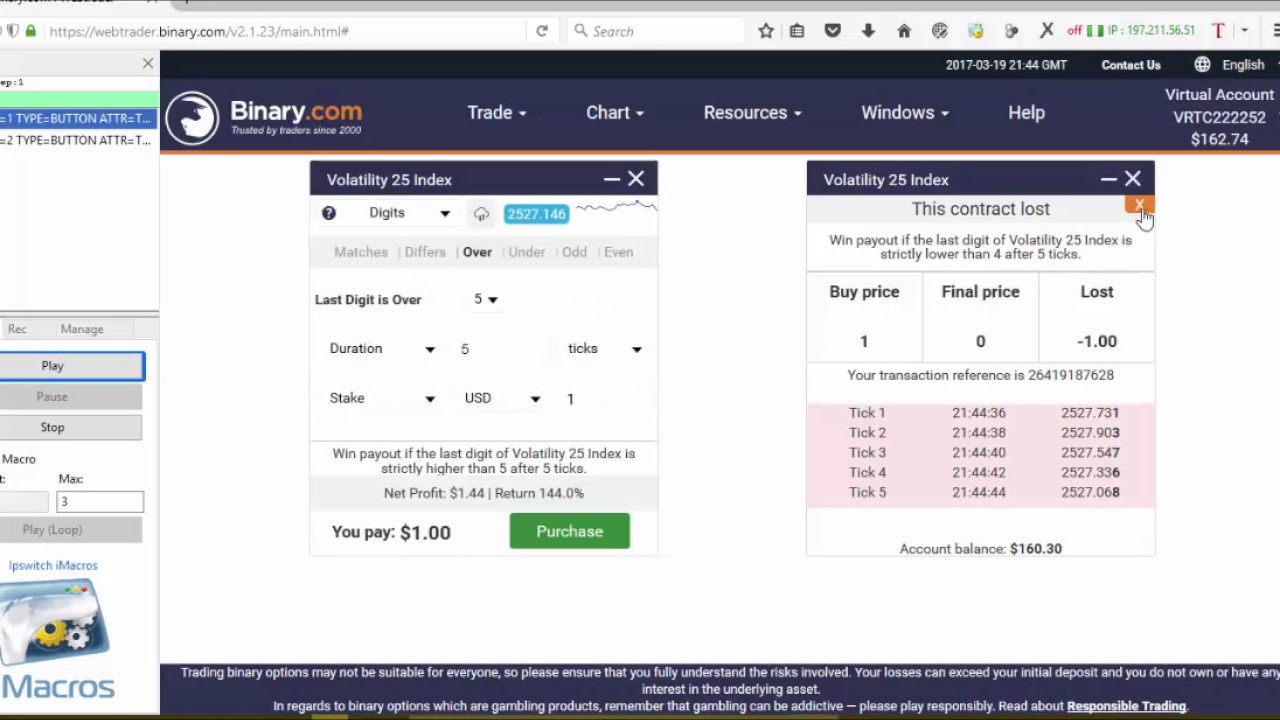This screenshot has height=720, width=1280.
Task: Select the Differs contract tab
Action: 425,252
